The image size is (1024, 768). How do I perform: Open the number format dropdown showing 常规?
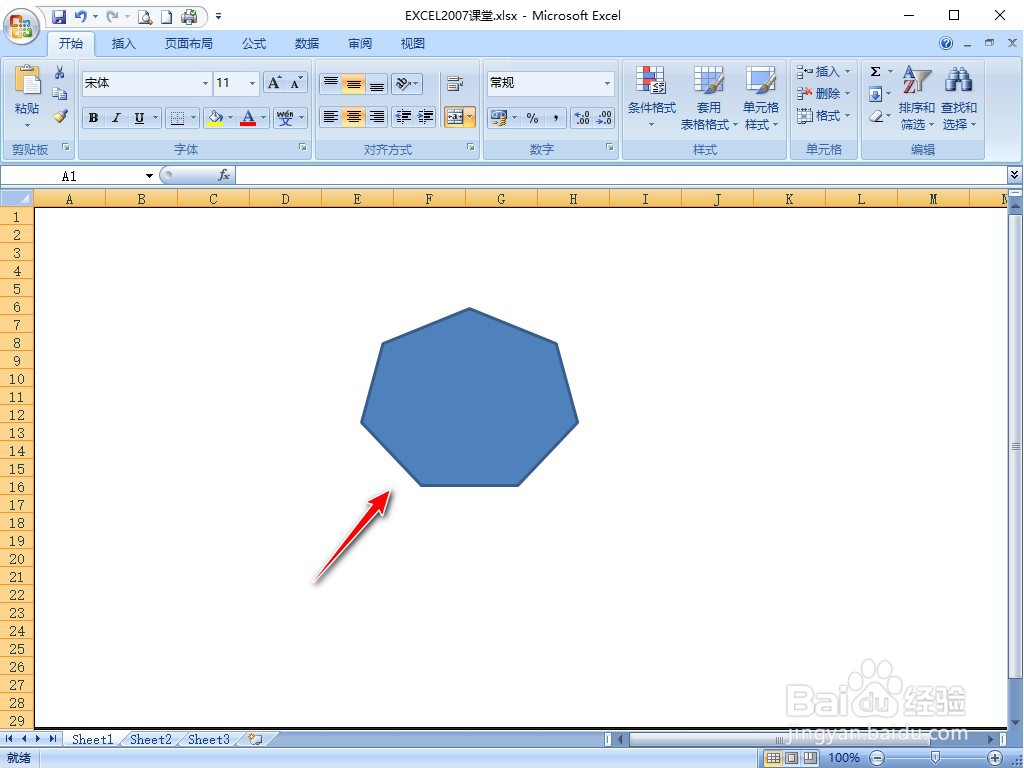pos(607,83)
